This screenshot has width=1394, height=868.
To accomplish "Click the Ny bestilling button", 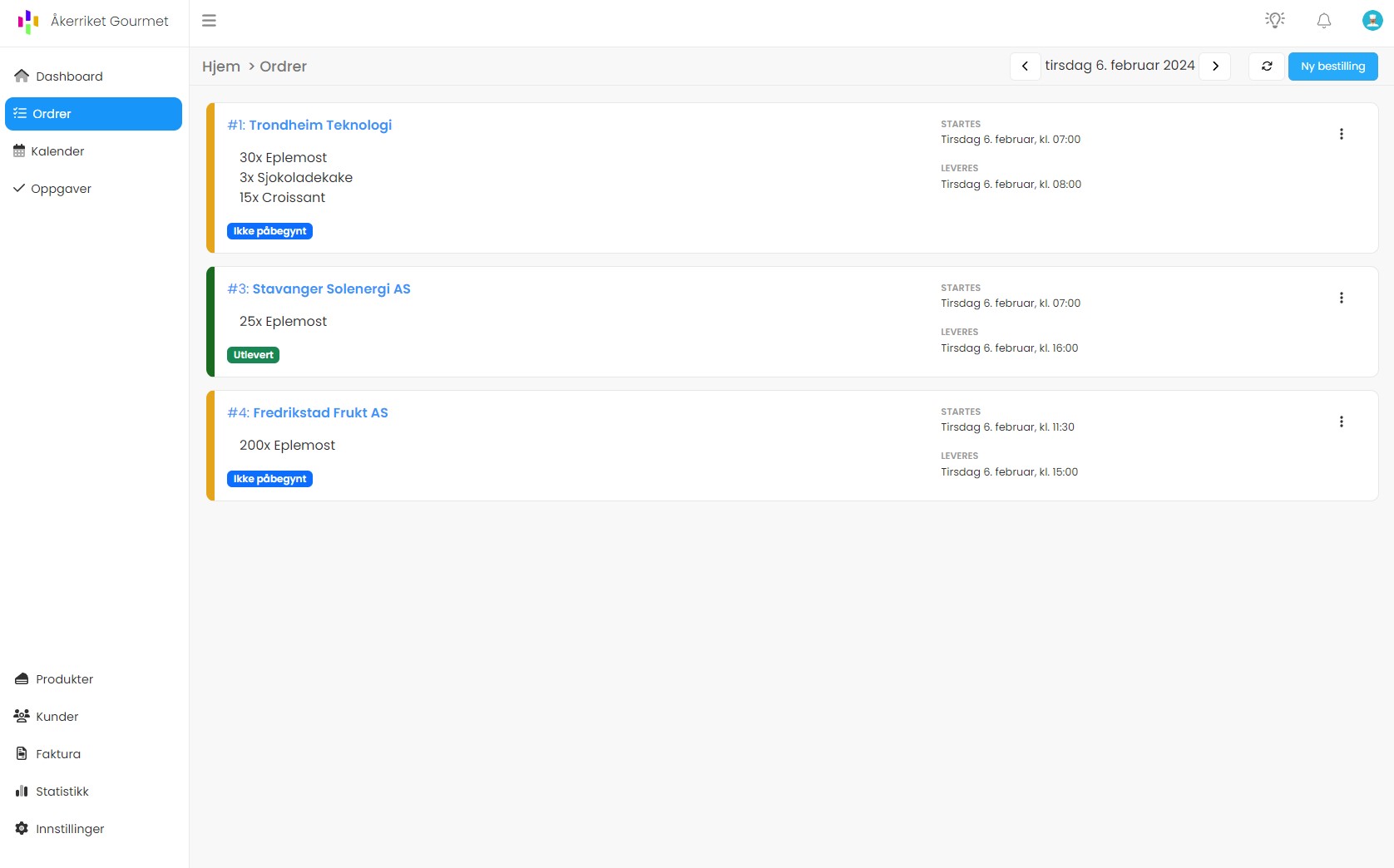I will 1332,67.
